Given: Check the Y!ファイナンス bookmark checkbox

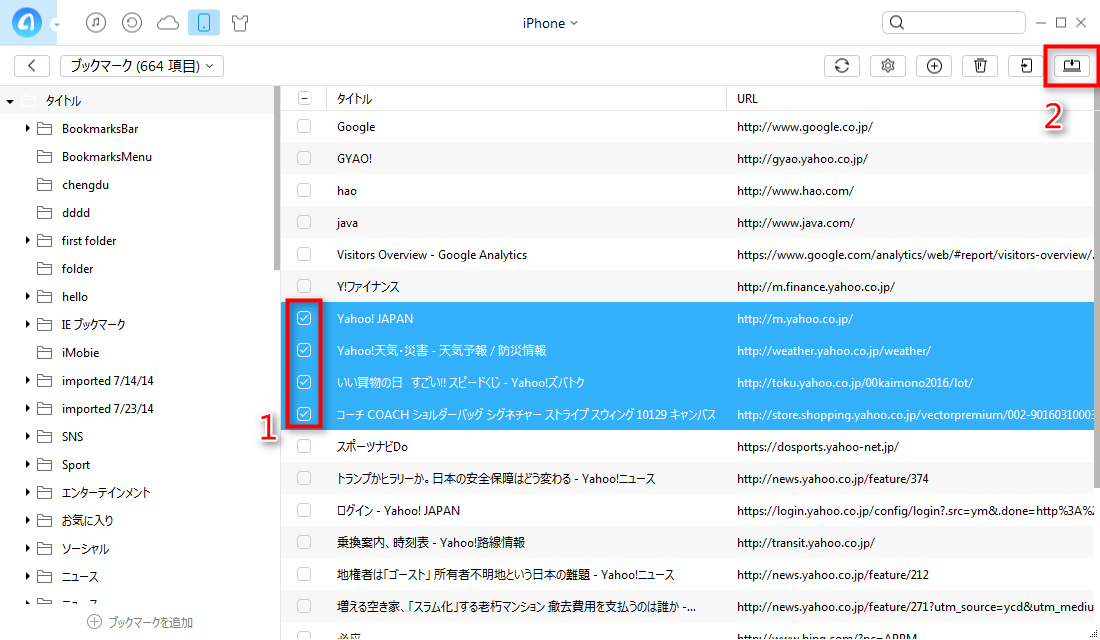Looking at the screenshot, I should tap(304, 286).
